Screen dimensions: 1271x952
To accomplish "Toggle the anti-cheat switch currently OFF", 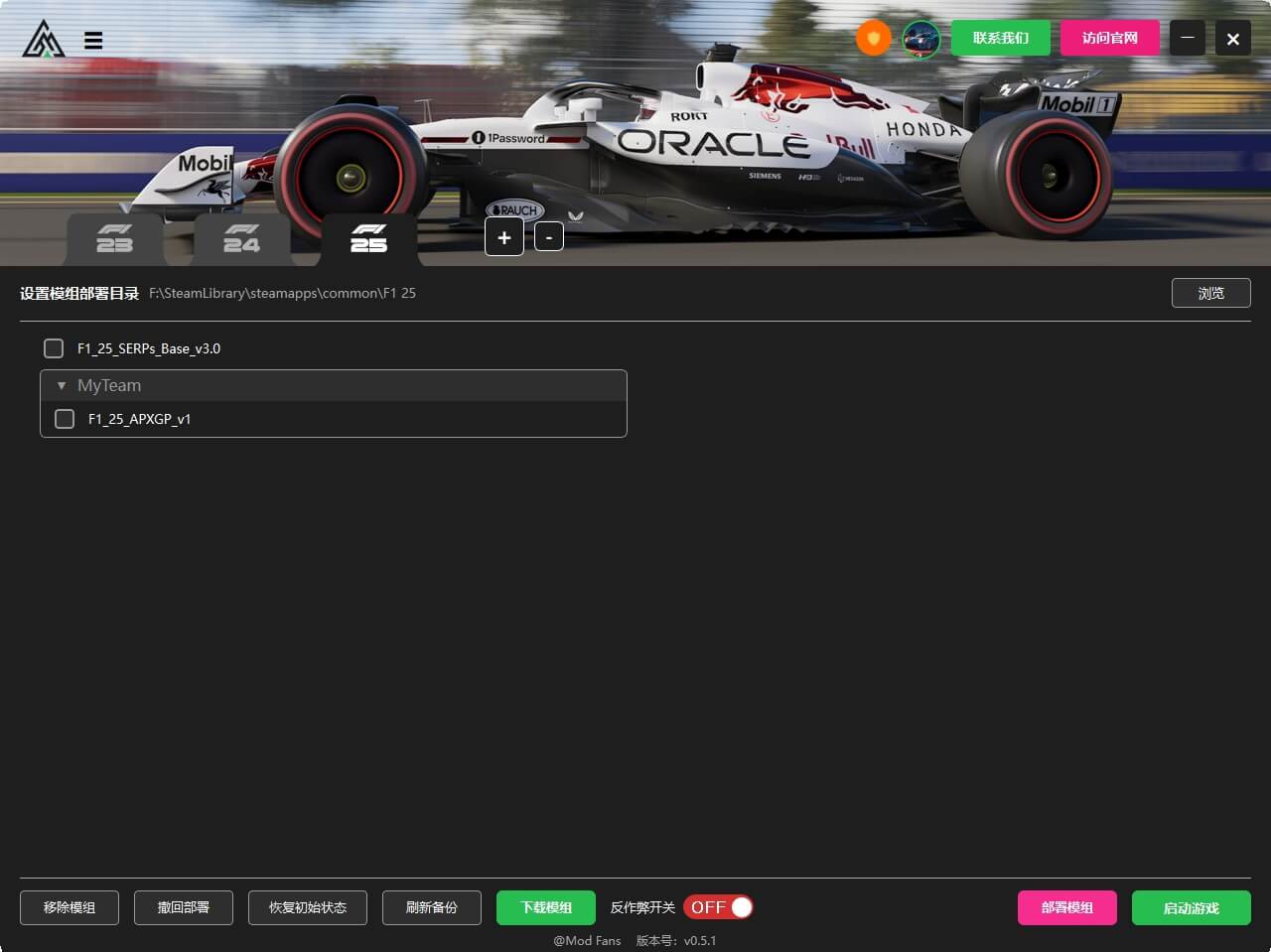I will [x=718, y=907].
